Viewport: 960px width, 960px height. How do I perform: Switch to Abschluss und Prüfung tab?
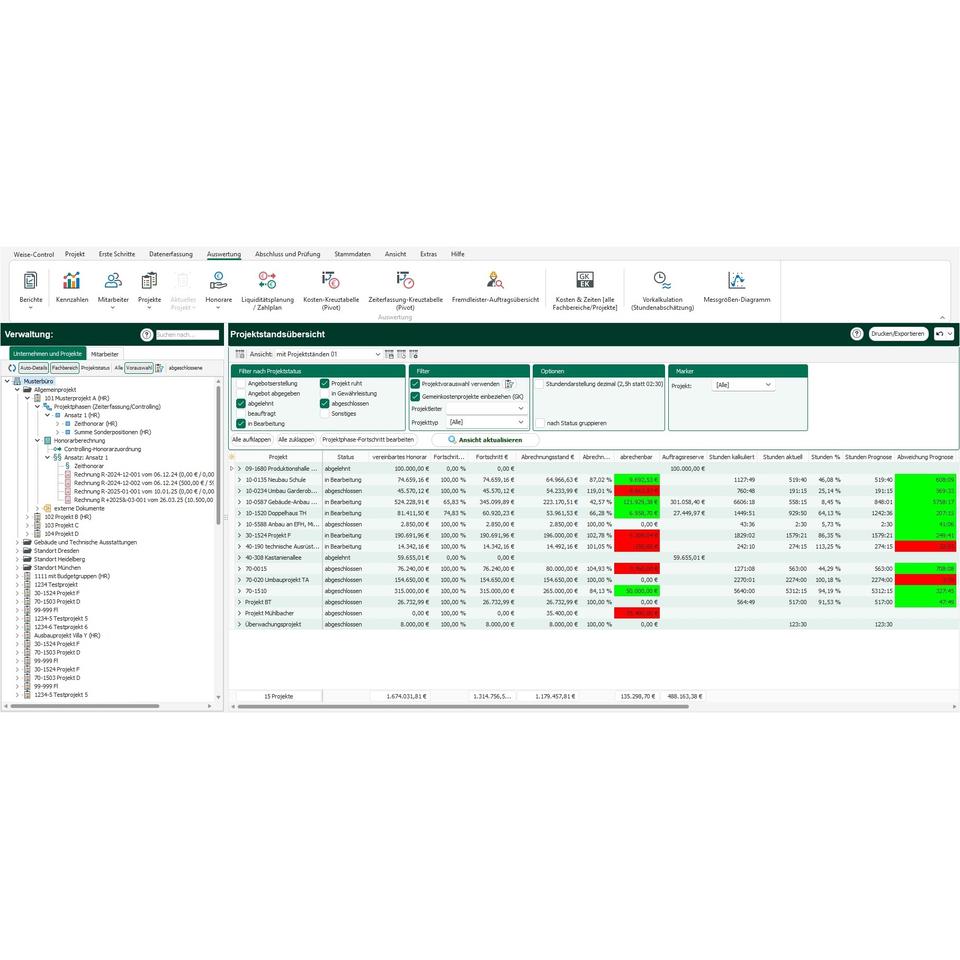[287, 254]
